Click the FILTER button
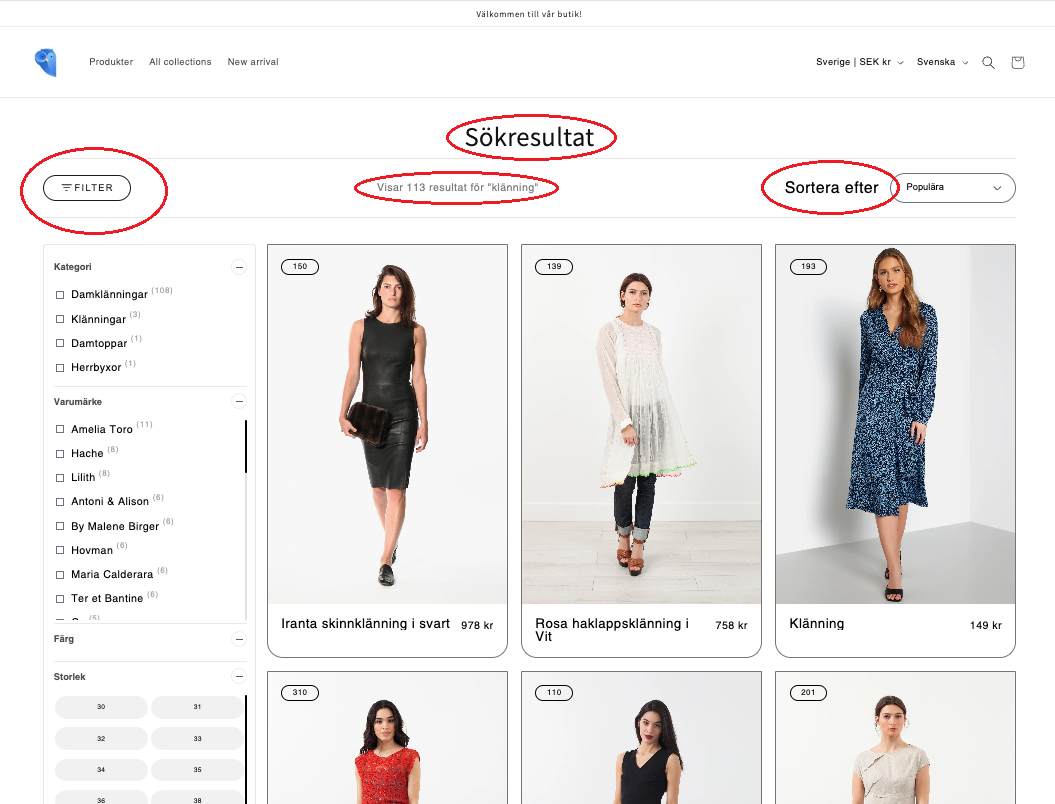 point(87,188)
